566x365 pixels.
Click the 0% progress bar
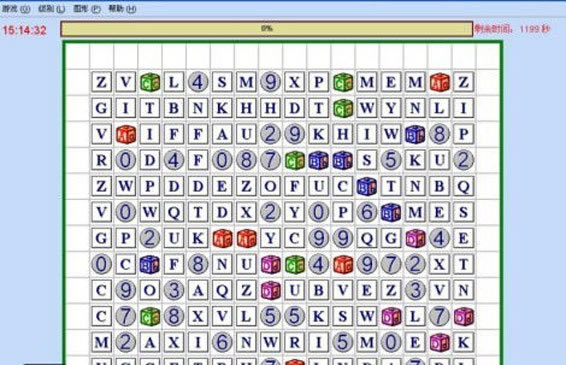(266, 29)
